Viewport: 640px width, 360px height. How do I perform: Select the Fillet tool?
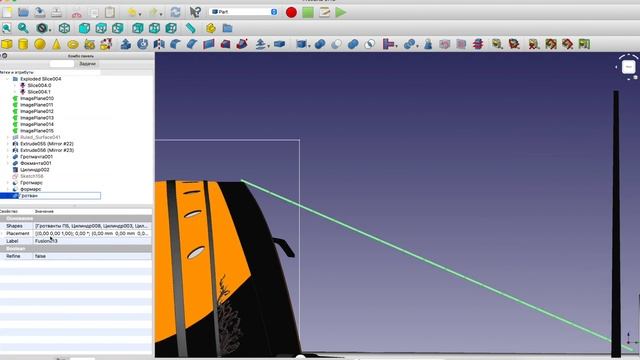tap(176, 44)
